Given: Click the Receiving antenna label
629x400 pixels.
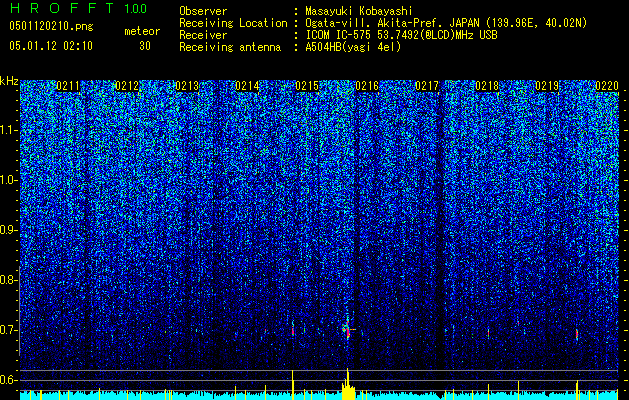Looking at the screenshot, I should [230, 47].
